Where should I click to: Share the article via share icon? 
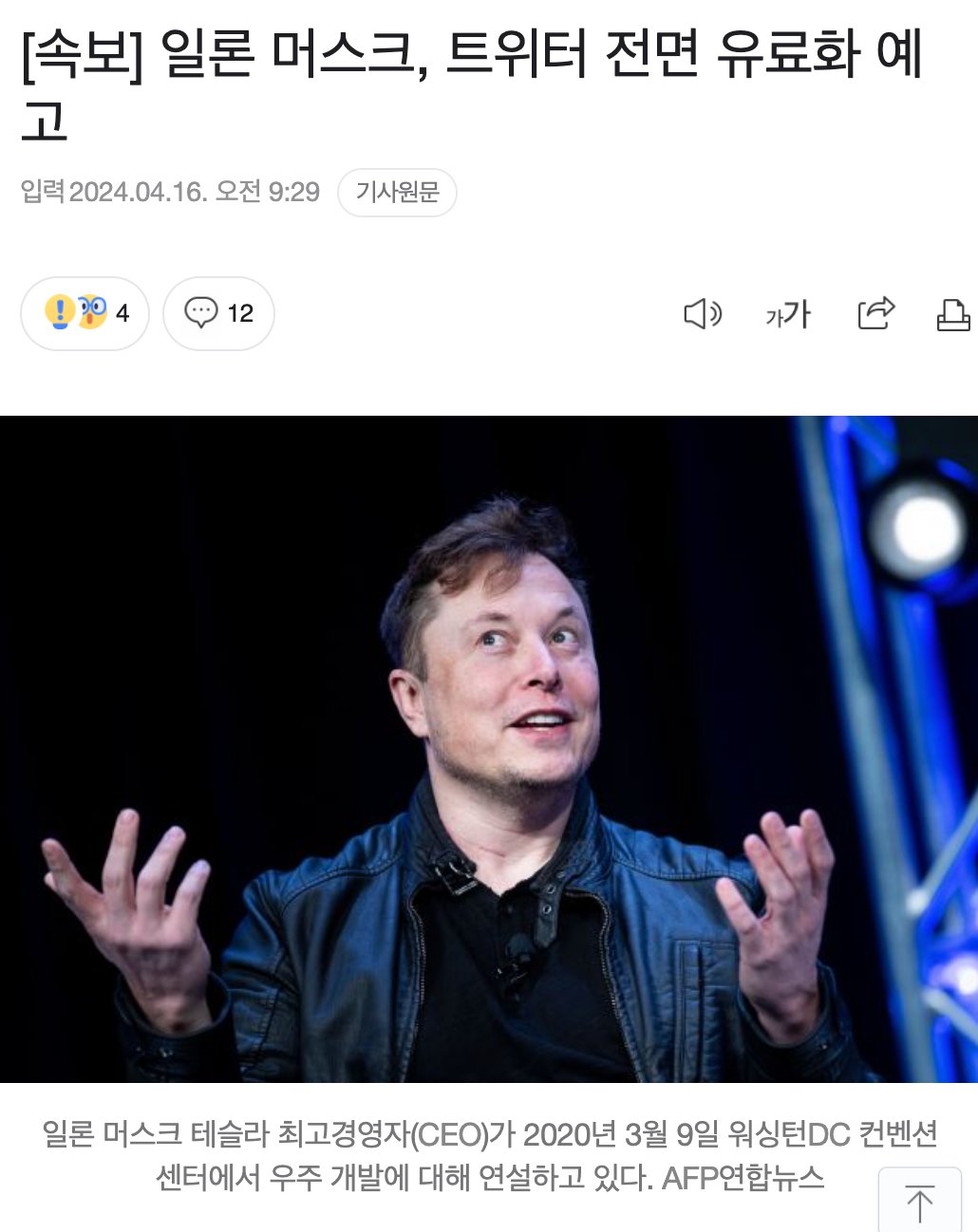(875, 313)
